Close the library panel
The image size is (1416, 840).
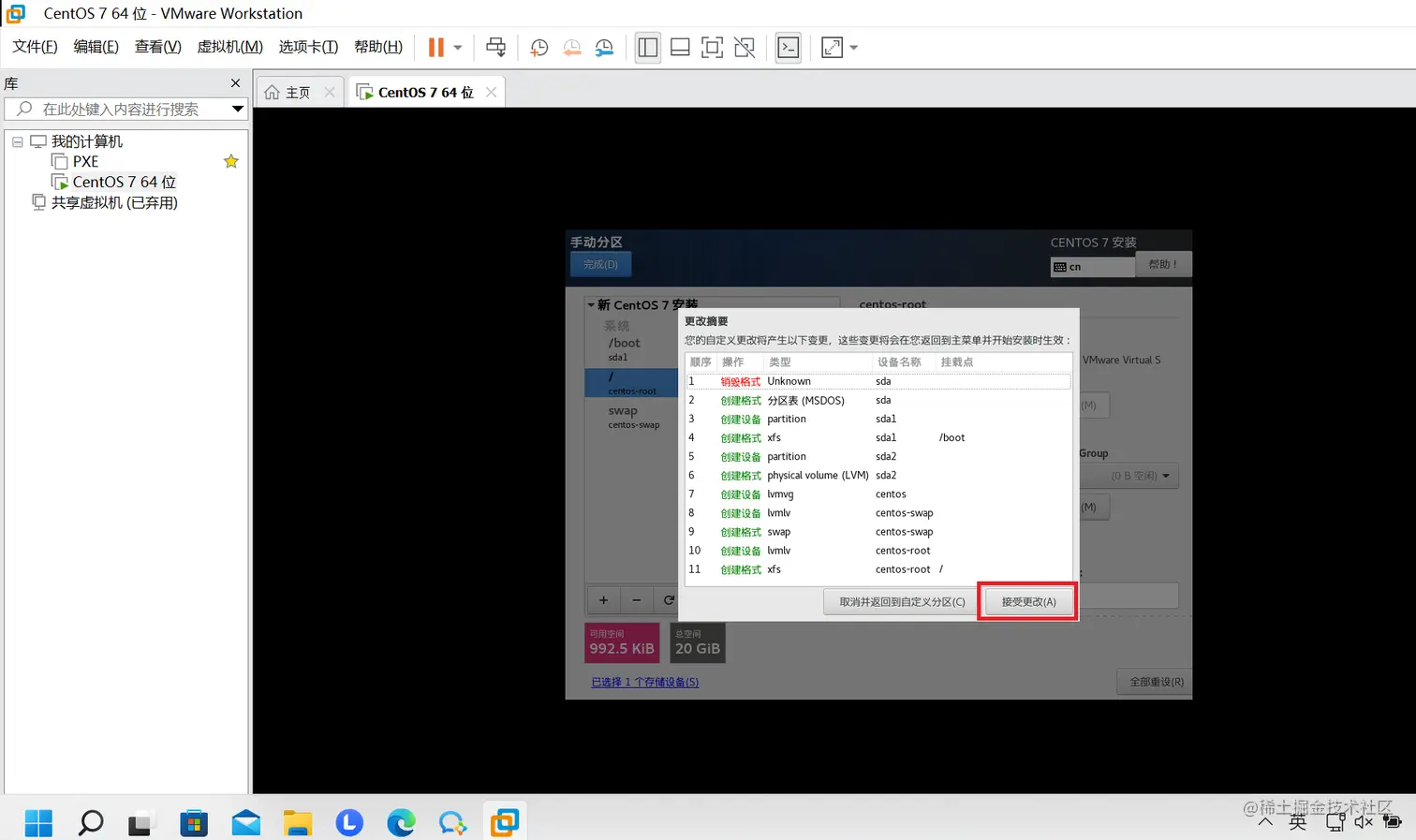coord(235,83)
